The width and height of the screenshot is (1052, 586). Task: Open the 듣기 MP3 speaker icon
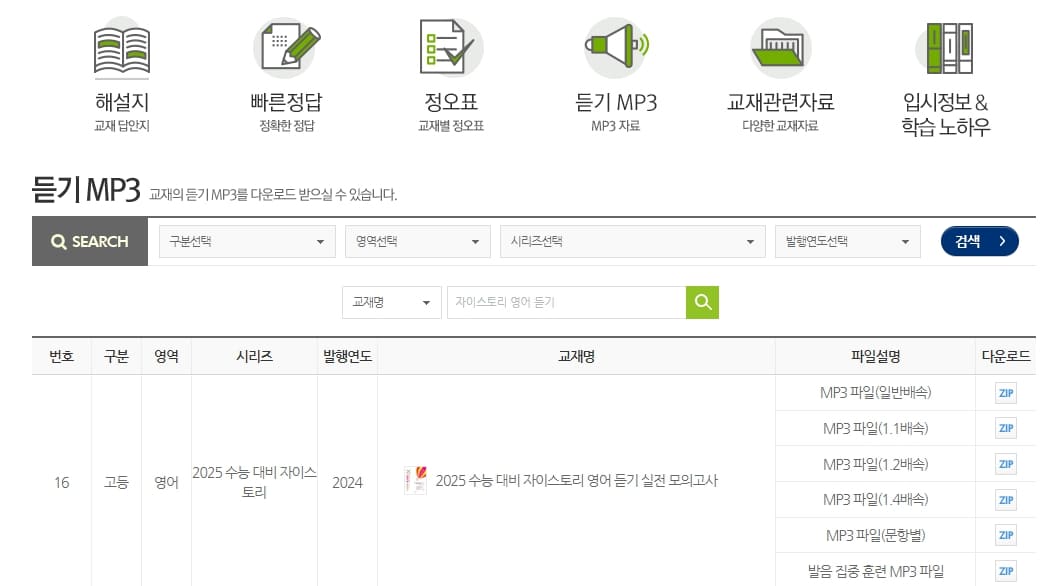[615, 47]
